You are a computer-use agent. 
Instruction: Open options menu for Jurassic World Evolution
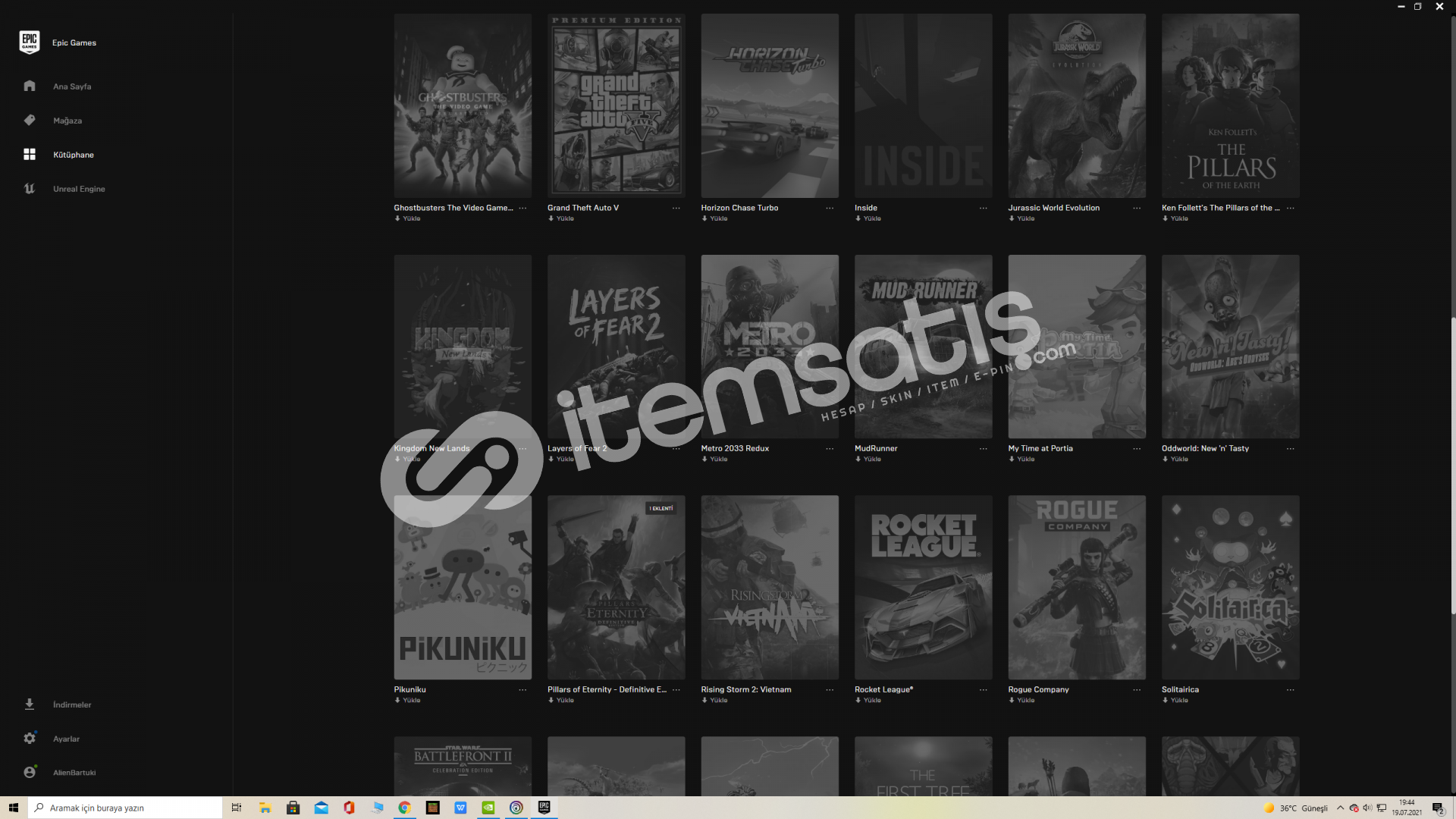tap(1137, 208)
